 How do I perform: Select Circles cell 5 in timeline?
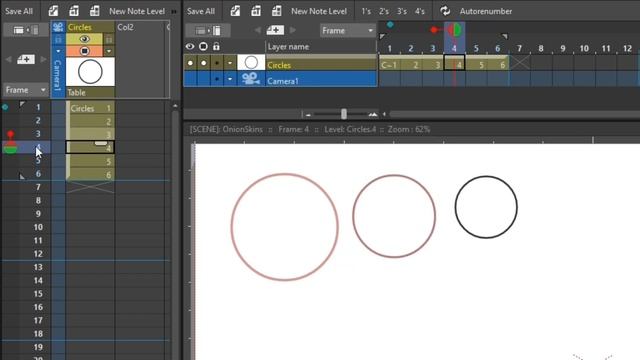pyautogui.click(x=476, y=64)
